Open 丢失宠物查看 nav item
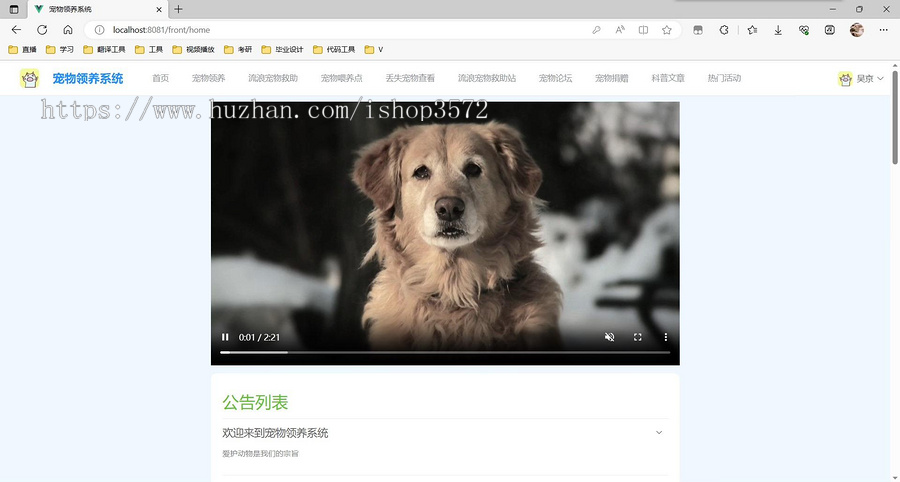 410,78
